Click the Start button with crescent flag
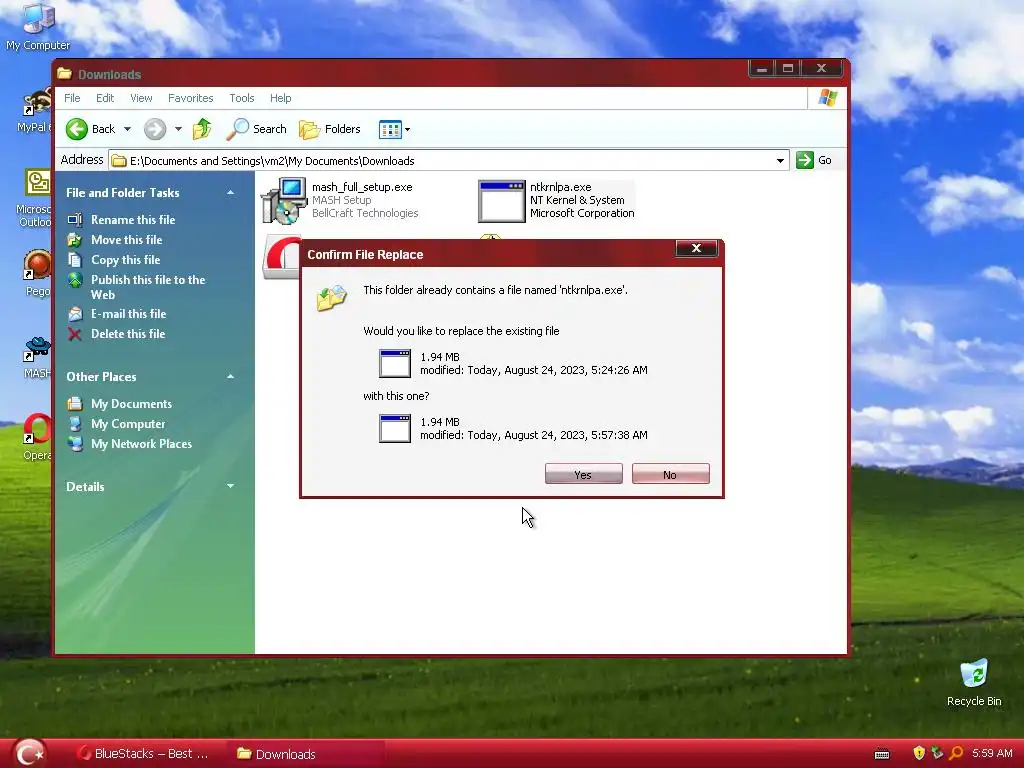 coord(29,754)
